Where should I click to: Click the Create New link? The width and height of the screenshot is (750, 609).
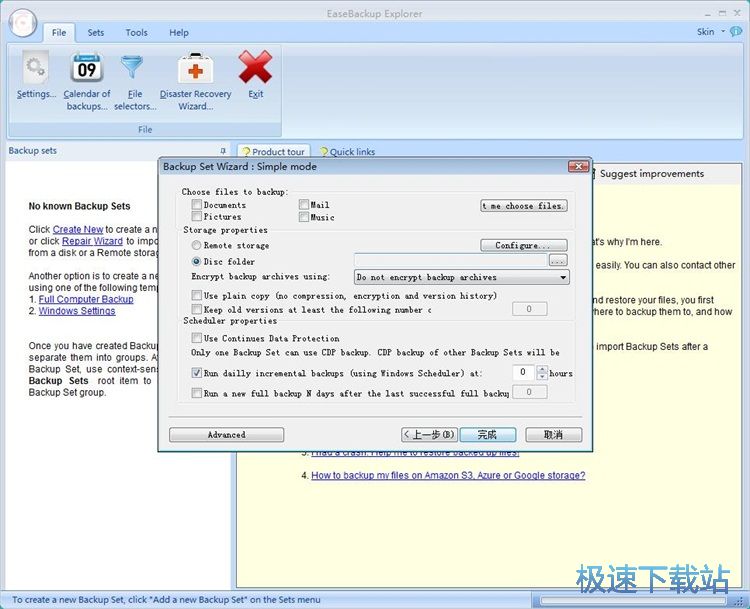(78, 230)
